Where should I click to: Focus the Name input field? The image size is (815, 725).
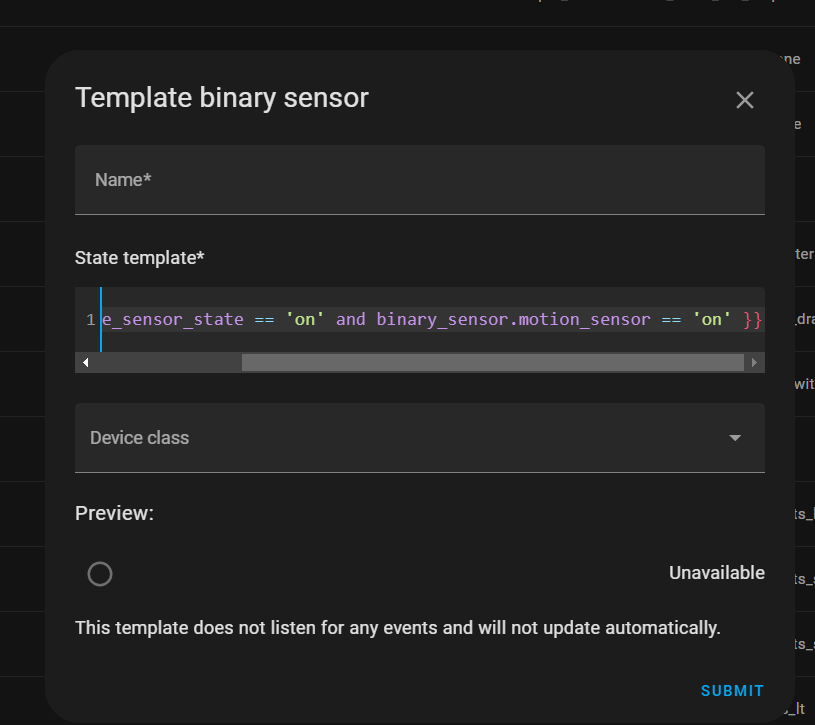coord(419,180)
